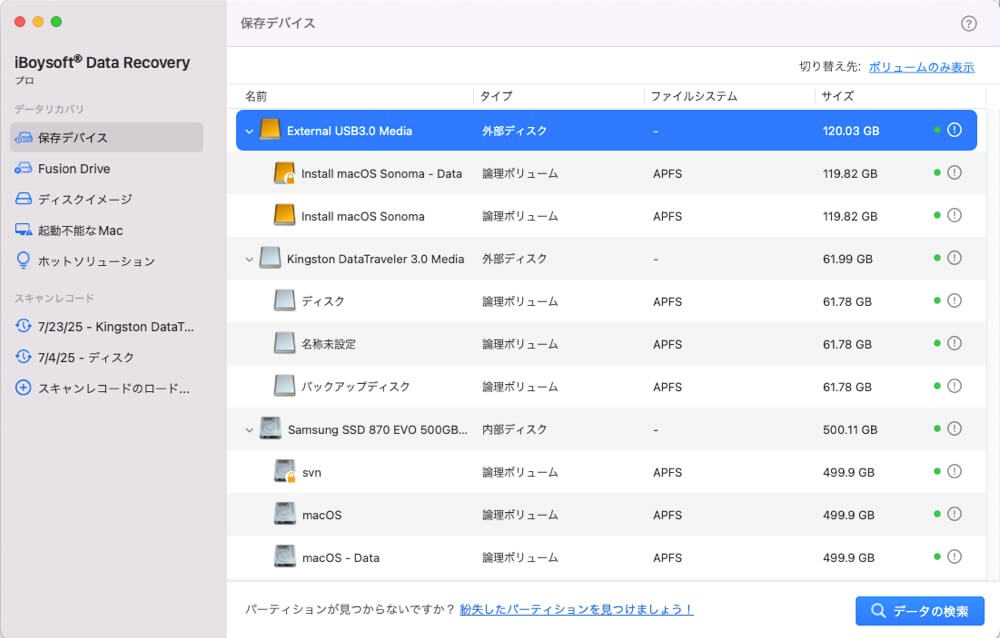
Task: Click the macOS - Data volume drive icon
Action: 284,556
